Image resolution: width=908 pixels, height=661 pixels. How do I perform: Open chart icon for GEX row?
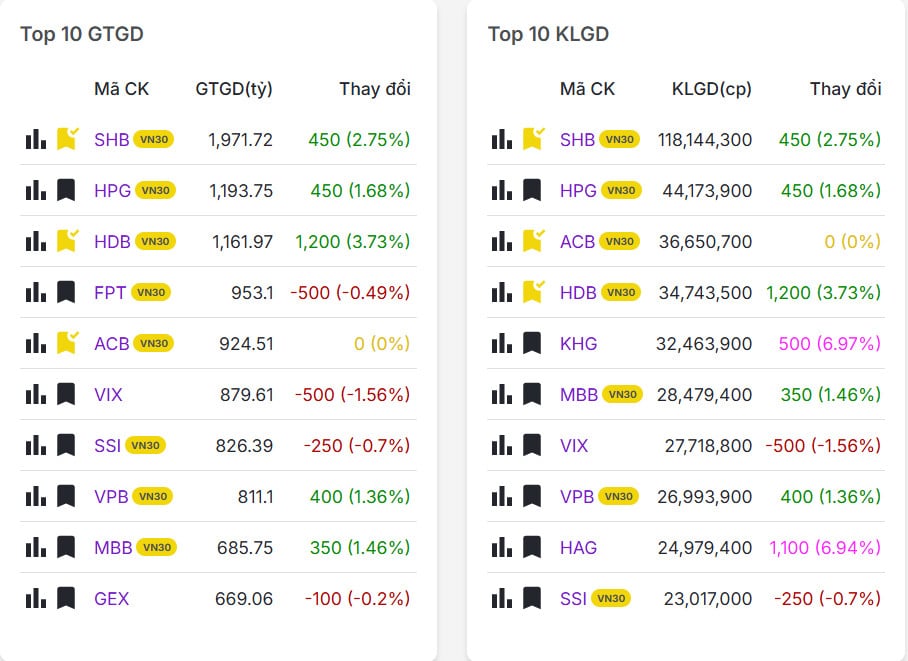(36, 598)
